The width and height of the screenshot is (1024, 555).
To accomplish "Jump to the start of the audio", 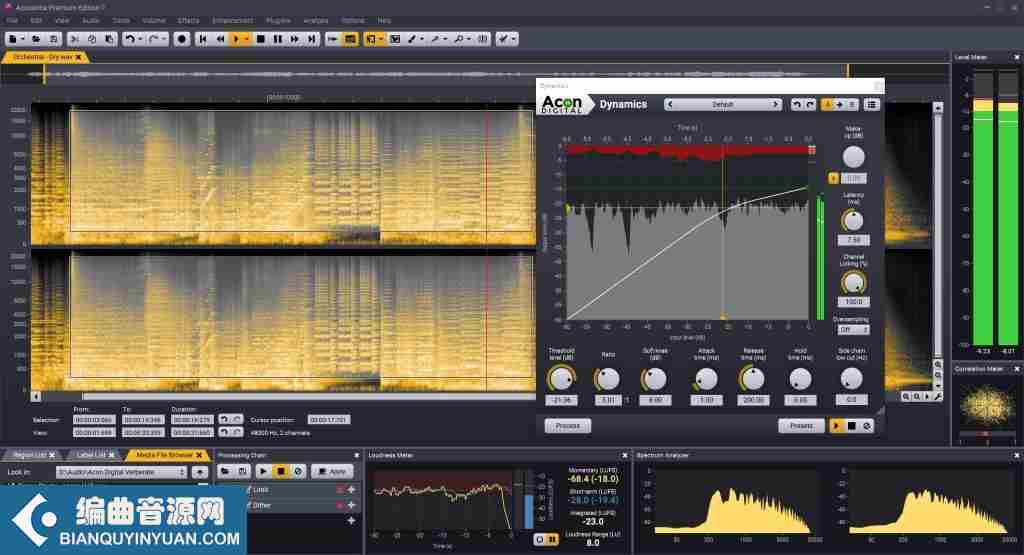I will pyautogui.click(x=203, y=39).
